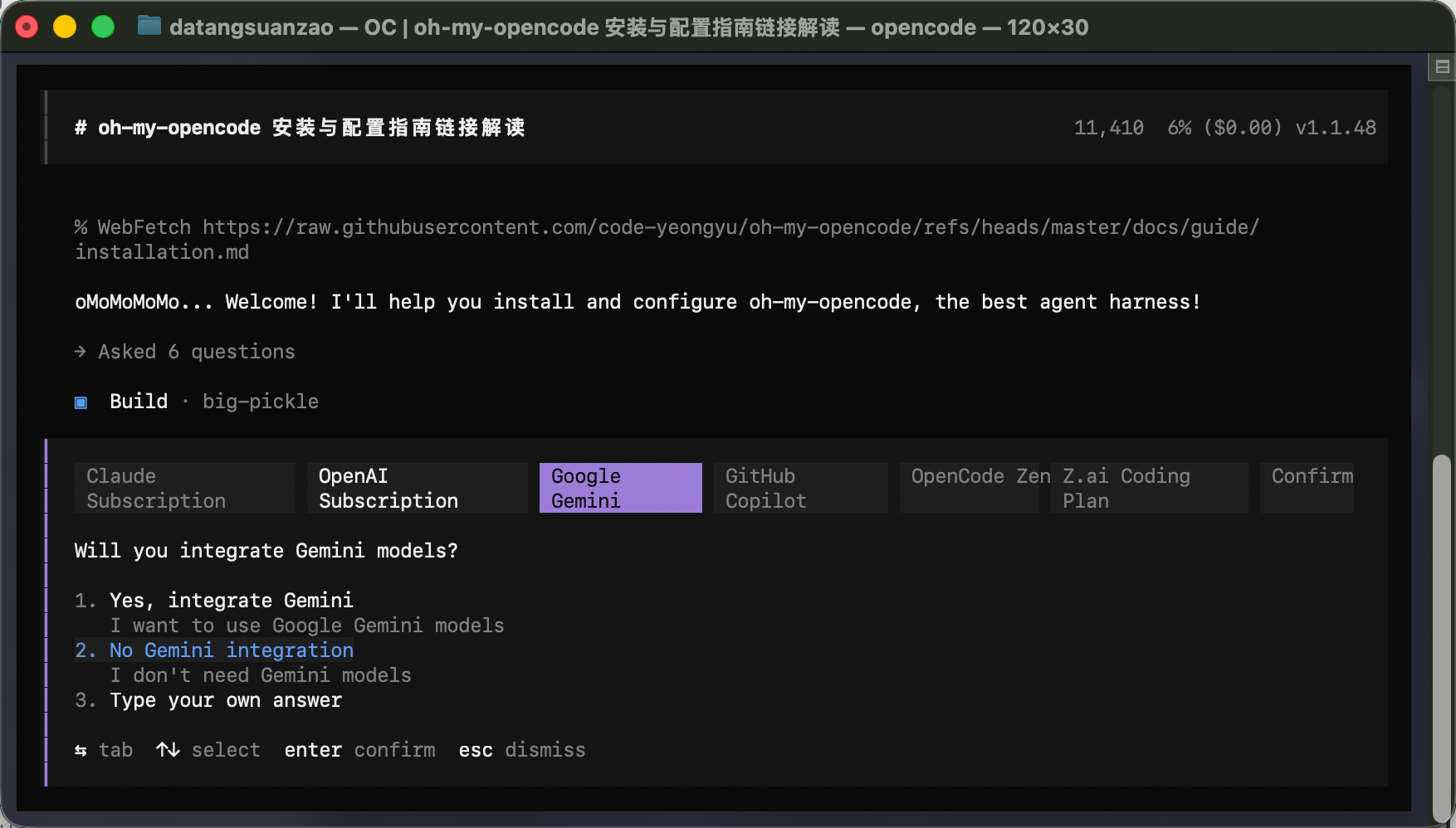1456x828 pixels.
Task: Click the version label 'v1.1.48'
Action: tap(1336, 128)
